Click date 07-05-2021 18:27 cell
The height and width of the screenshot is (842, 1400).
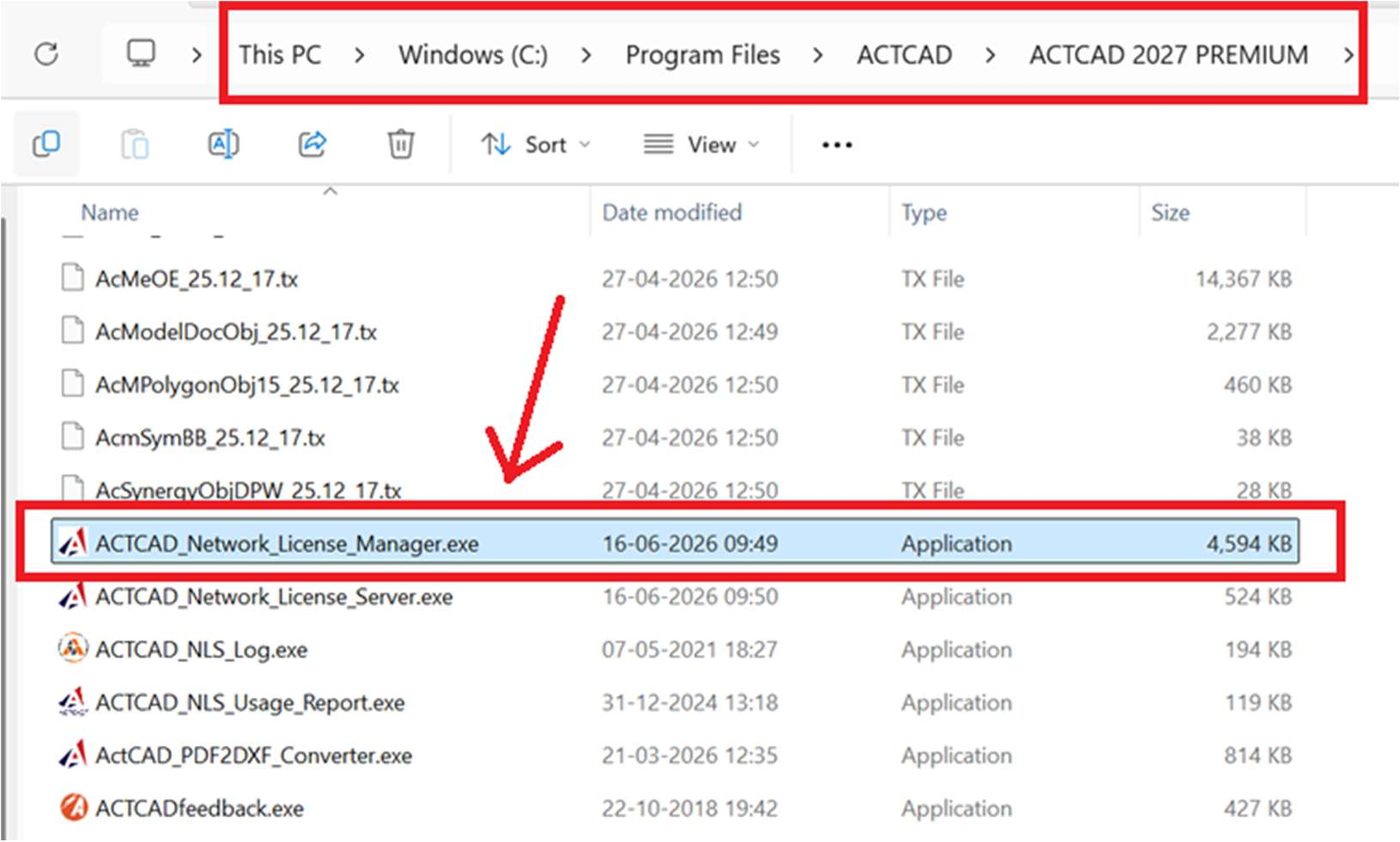coord(690,651)
